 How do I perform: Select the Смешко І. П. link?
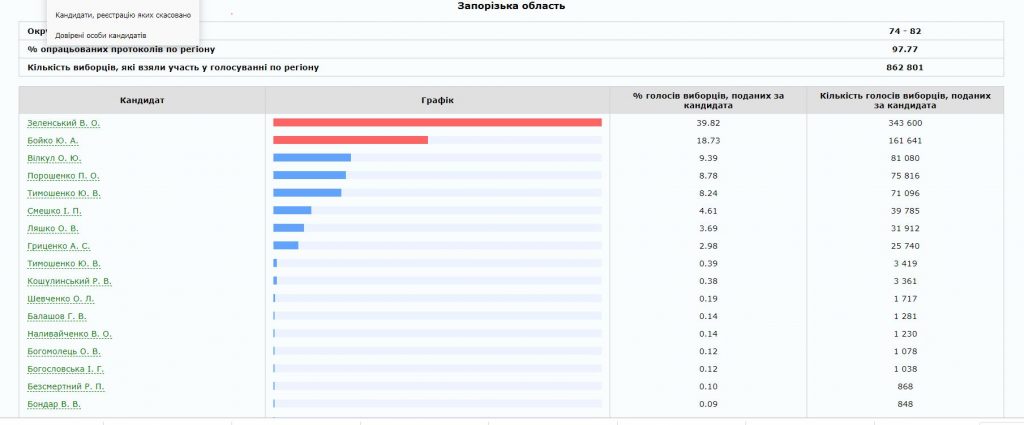(55, 211)
